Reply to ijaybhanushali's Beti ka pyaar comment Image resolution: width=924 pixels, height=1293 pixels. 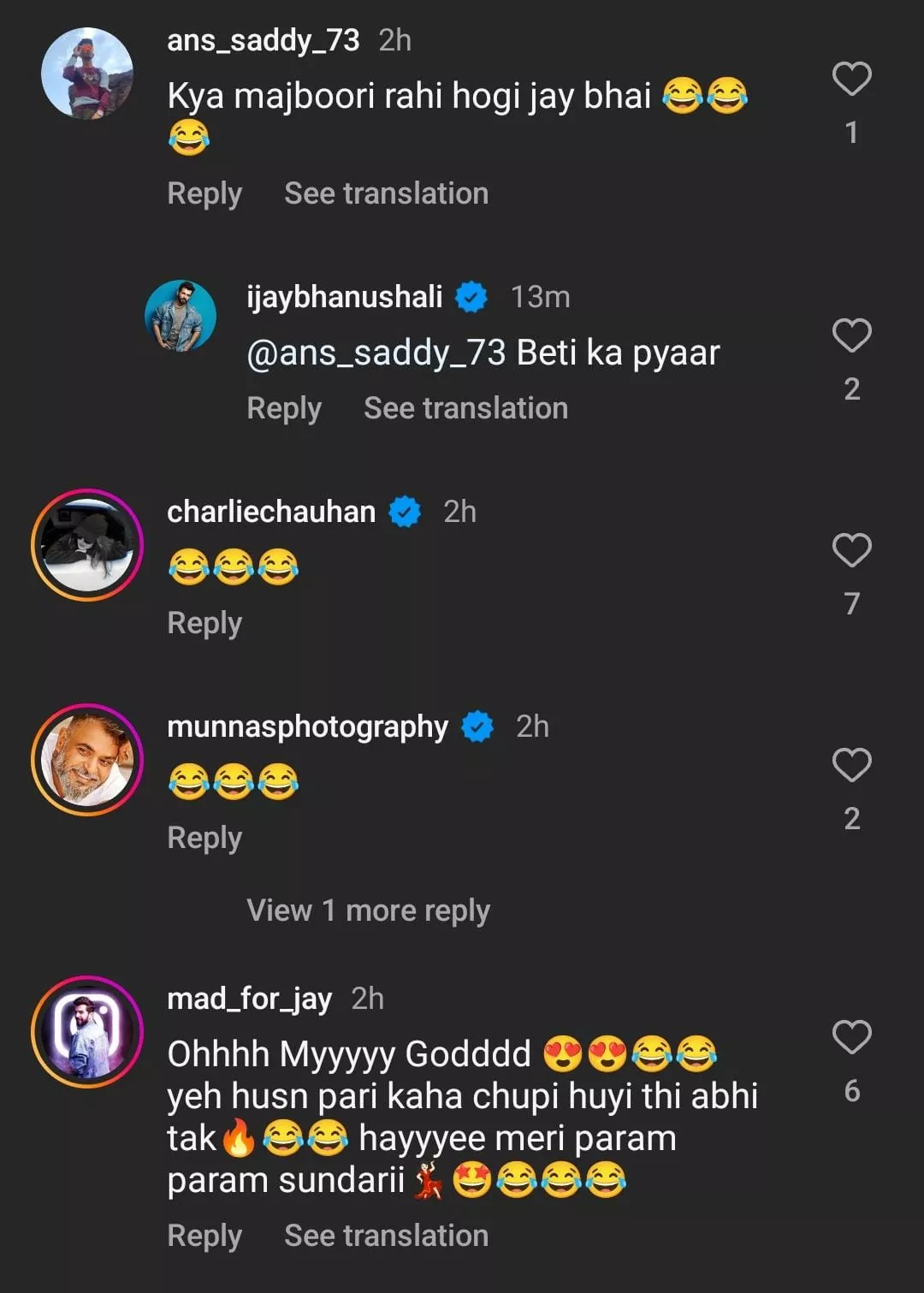284,408
